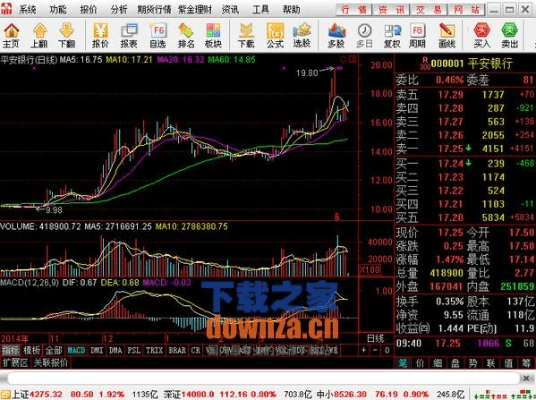
Task: Open the 报价 menu in menu bar
Action: (89, 9)
